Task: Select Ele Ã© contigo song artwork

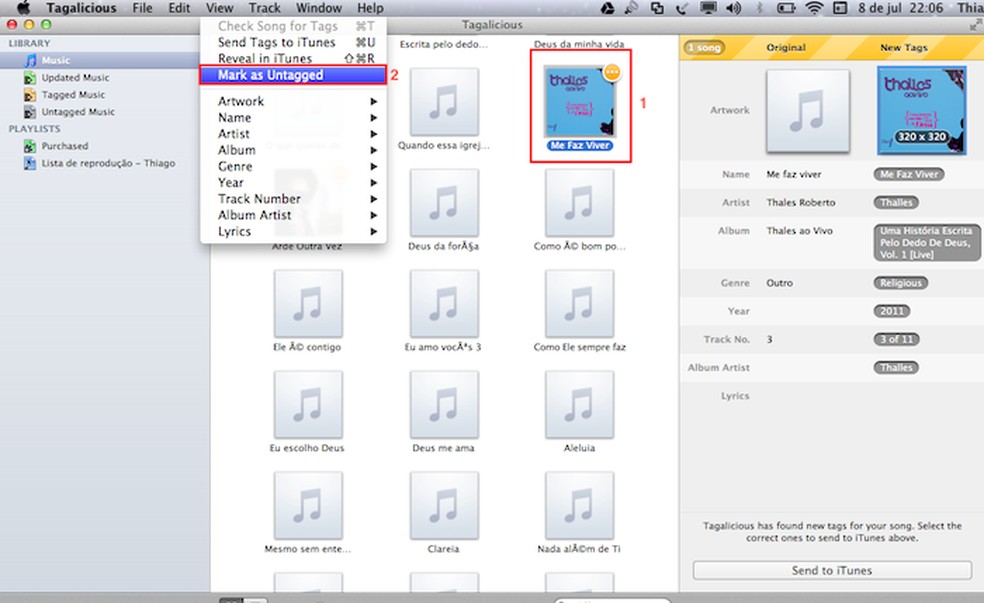Action: pos(308,304)
